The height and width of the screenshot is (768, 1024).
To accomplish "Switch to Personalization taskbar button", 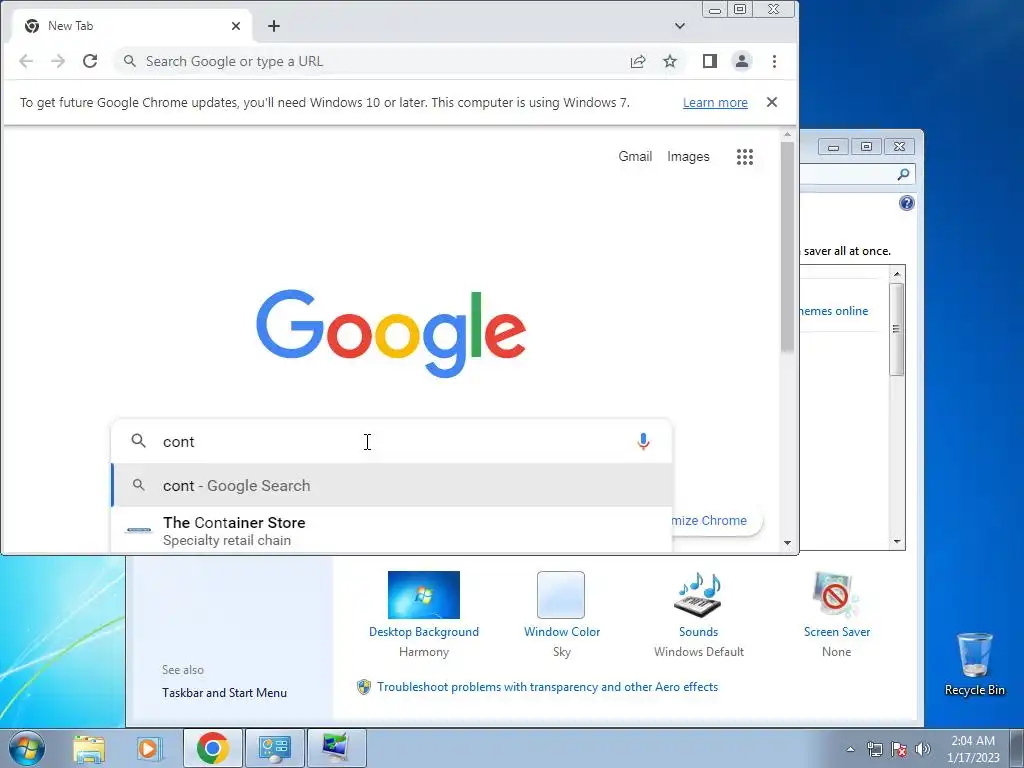I will point(337,748).
